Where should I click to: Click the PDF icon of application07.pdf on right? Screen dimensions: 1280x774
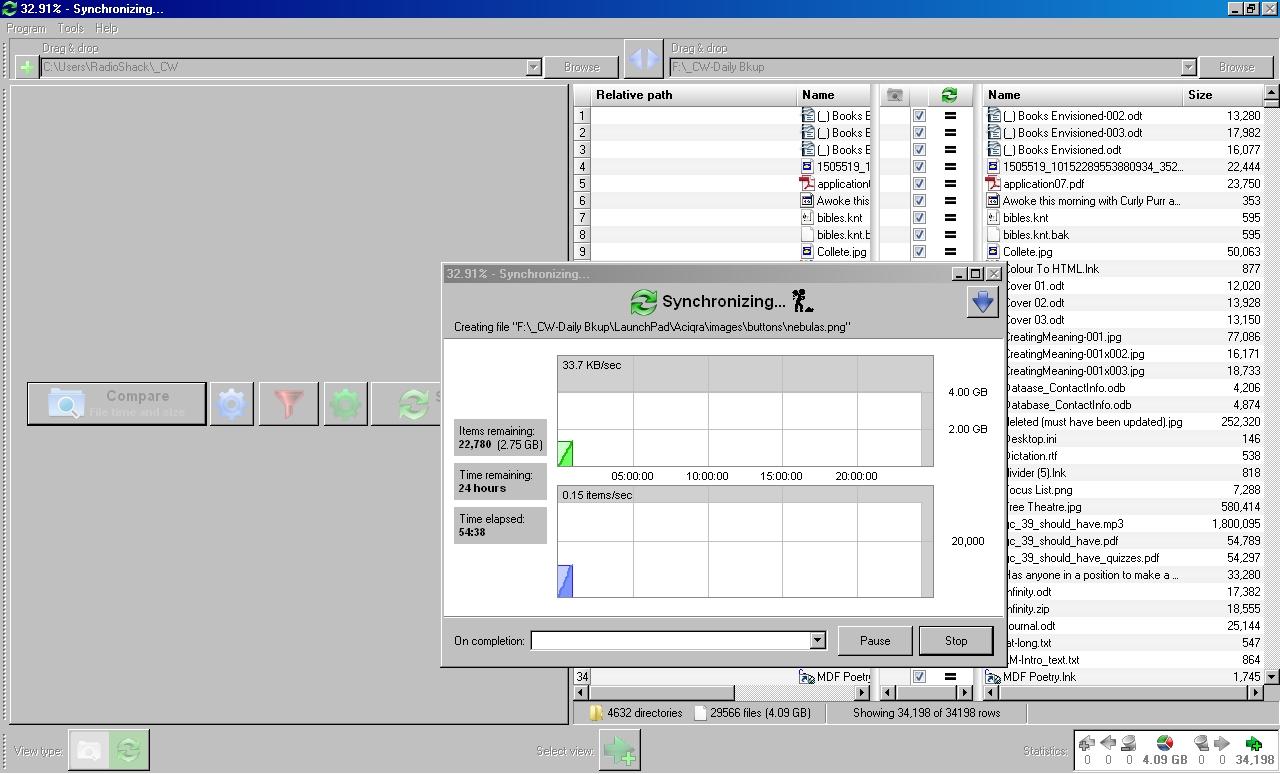[x=993, y=184]
